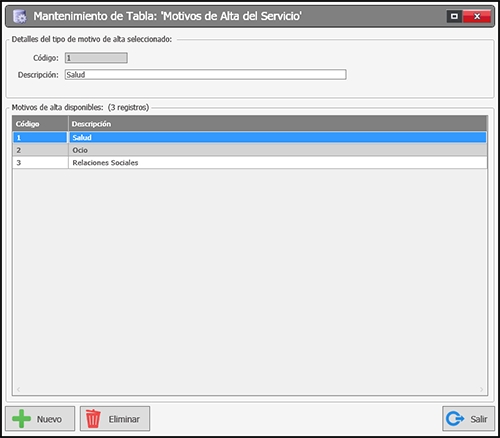This screenshot has height=438, width=500.
Task: Select the Salud row in the table
Action: tap(250, 137)
